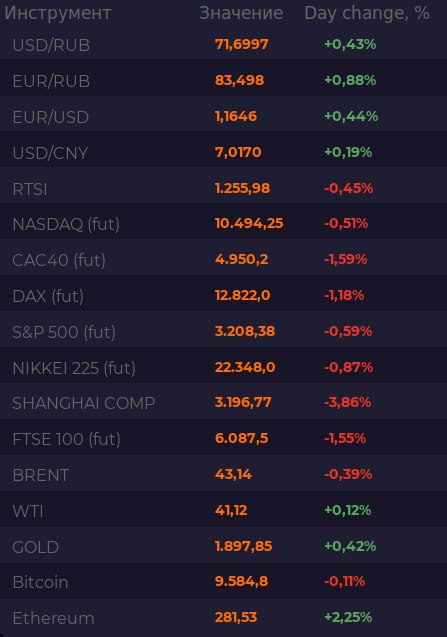Open NIKKEI 225 (fut) row
The height and width of the screenshot is (637, 447).
point(224,368)
